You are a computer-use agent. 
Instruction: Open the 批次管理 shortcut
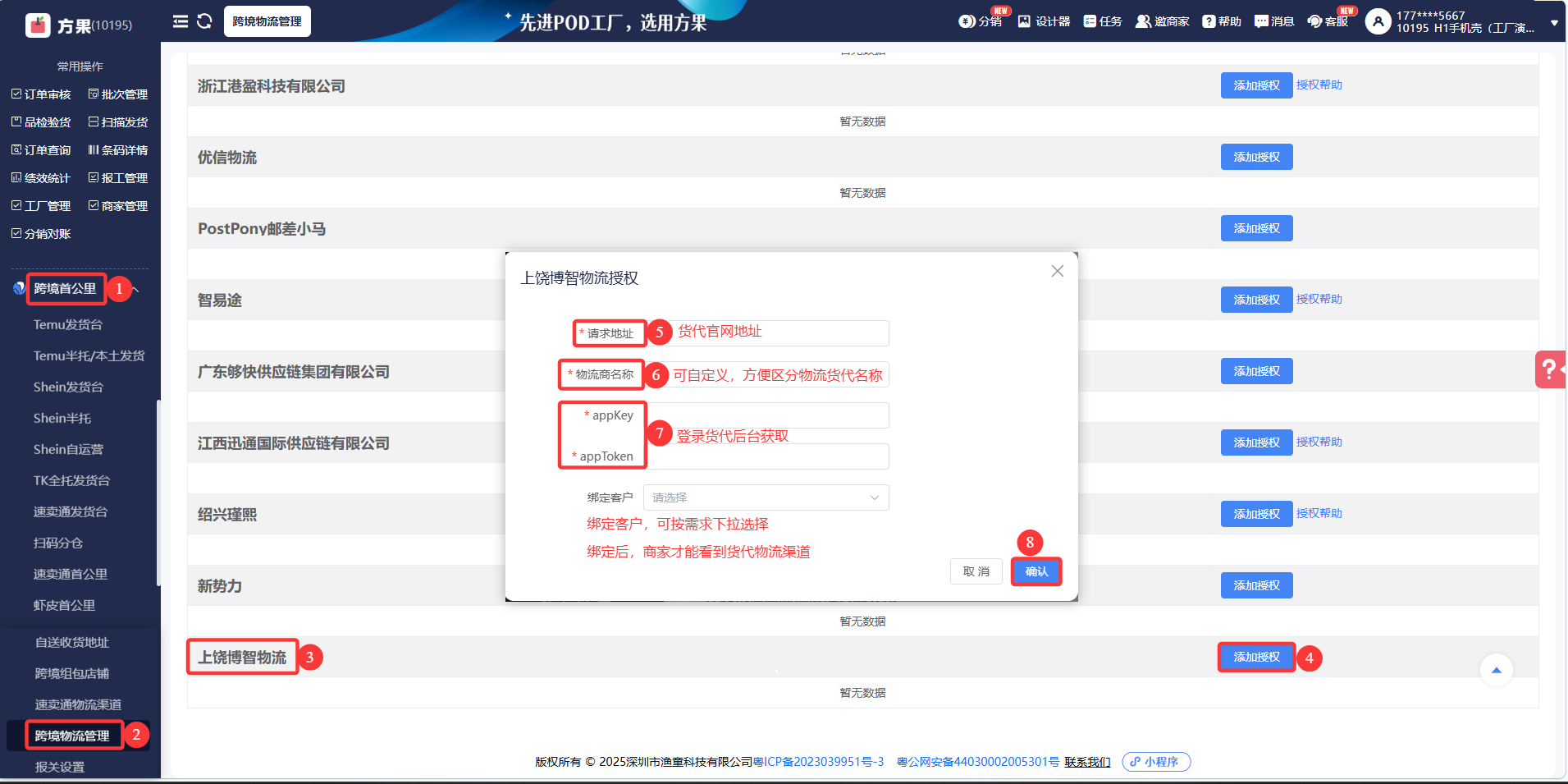pos(118,94)
